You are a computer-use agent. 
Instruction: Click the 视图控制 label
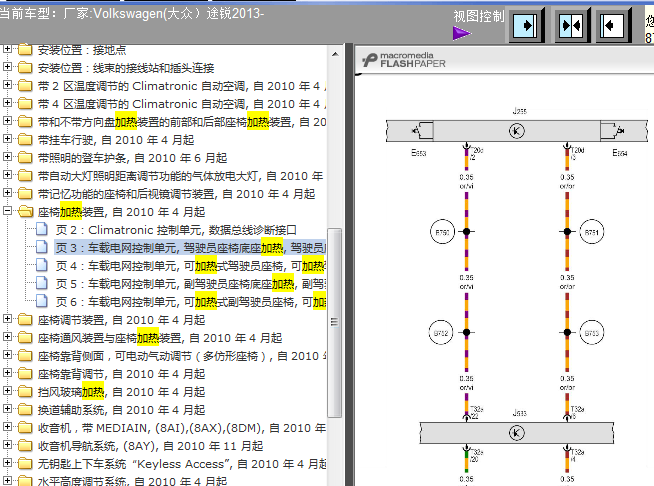tap(479, 17)
